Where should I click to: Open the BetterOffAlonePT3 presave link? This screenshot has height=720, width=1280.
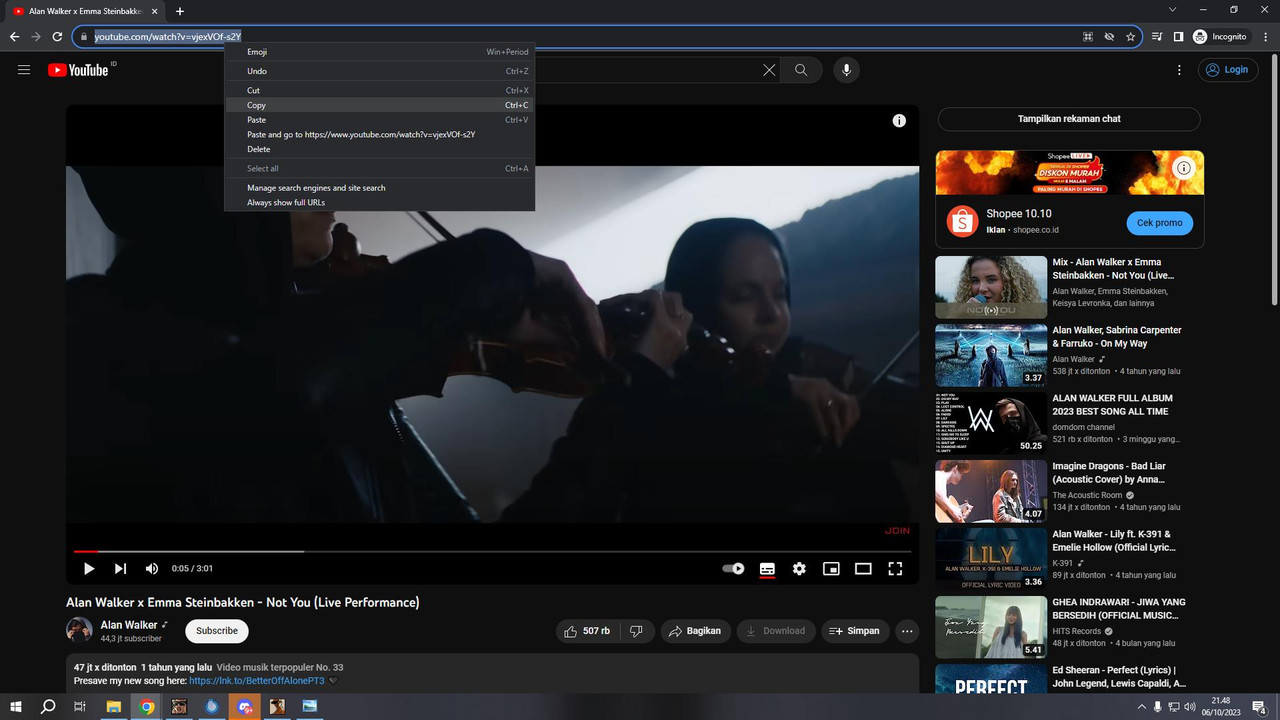click(257, 681)
